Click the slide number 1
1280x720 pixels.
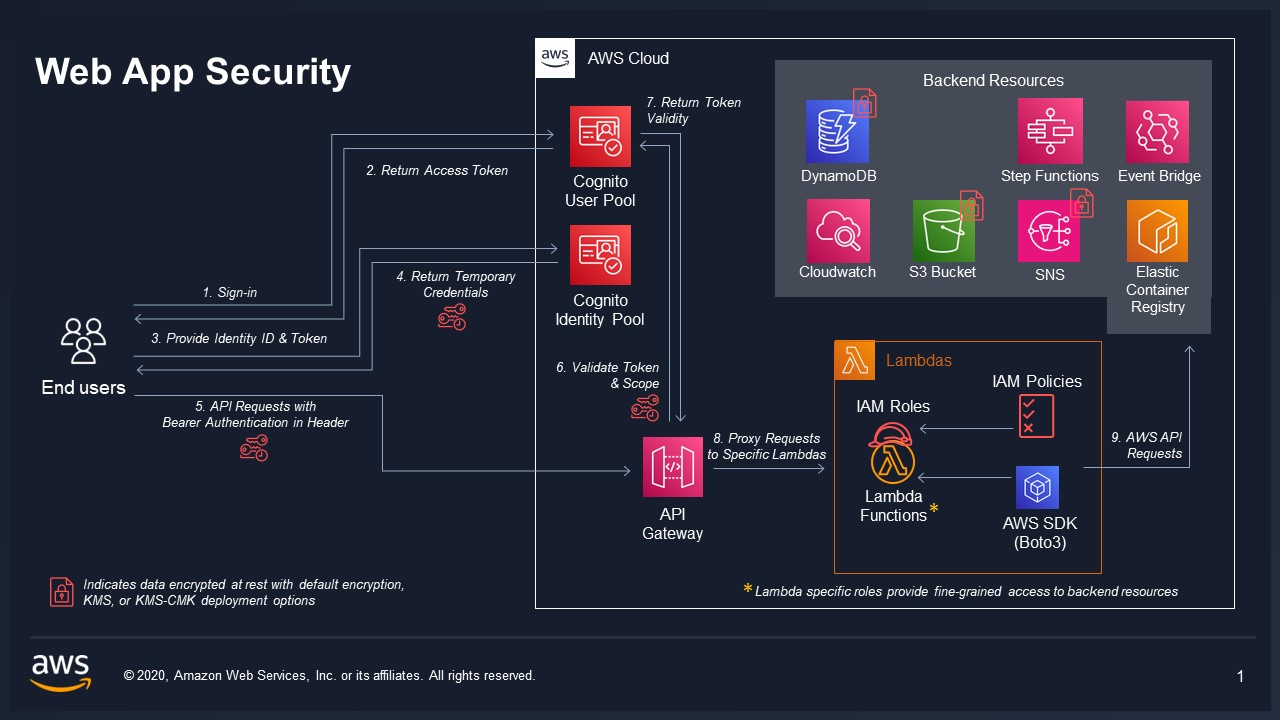tap(1241, 677)
